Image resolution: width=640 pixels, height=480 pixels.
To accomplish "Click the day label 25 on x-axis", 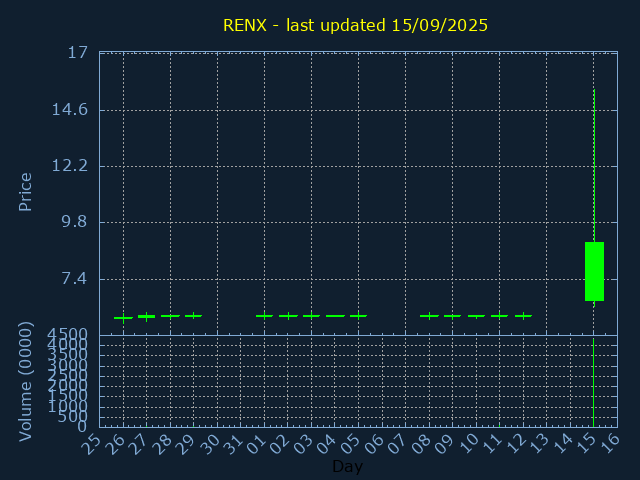I will pyautogui.click(x=91, y=444).
